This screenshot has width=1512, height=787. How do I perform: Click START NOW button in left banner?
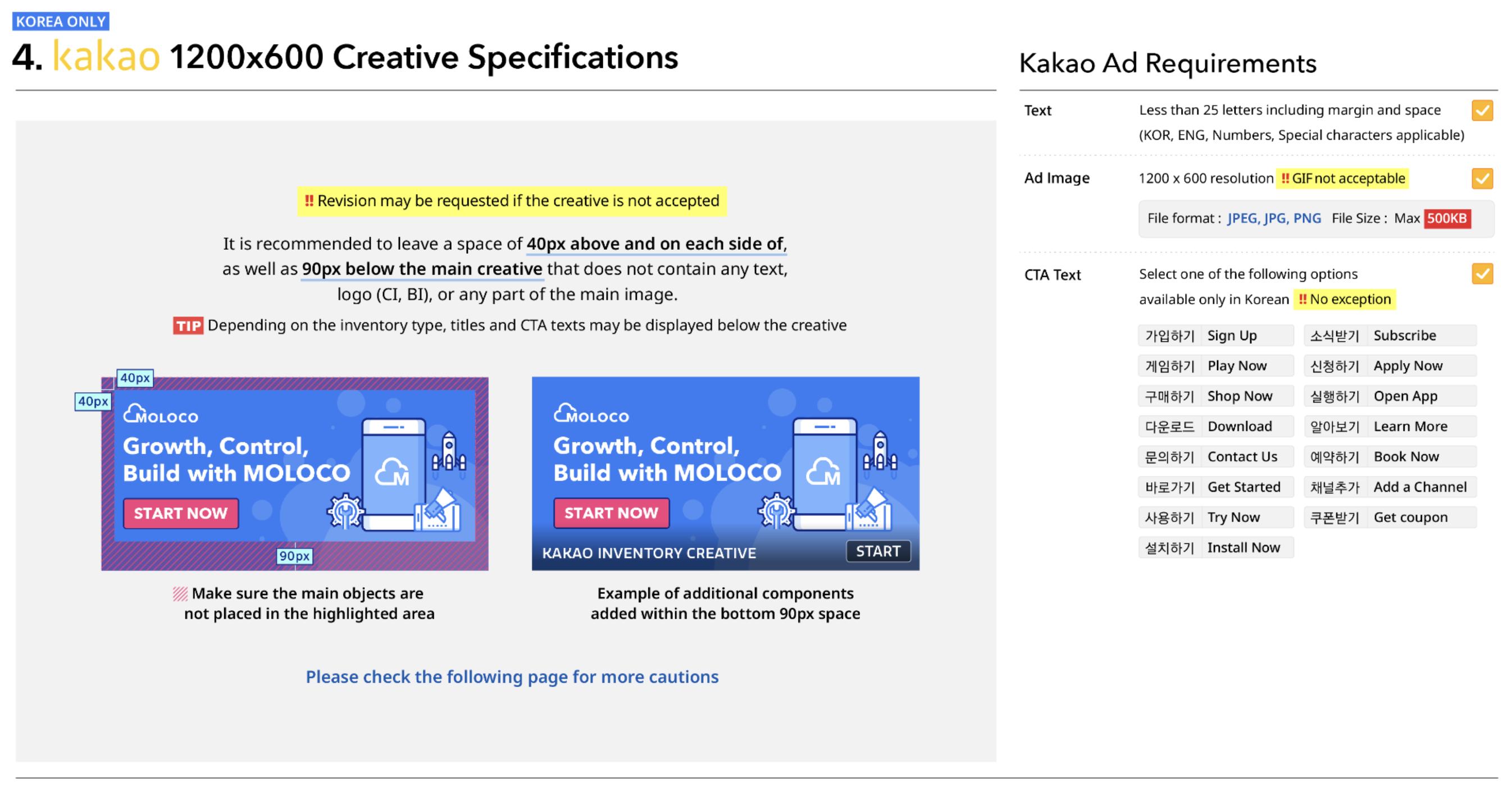181,513
